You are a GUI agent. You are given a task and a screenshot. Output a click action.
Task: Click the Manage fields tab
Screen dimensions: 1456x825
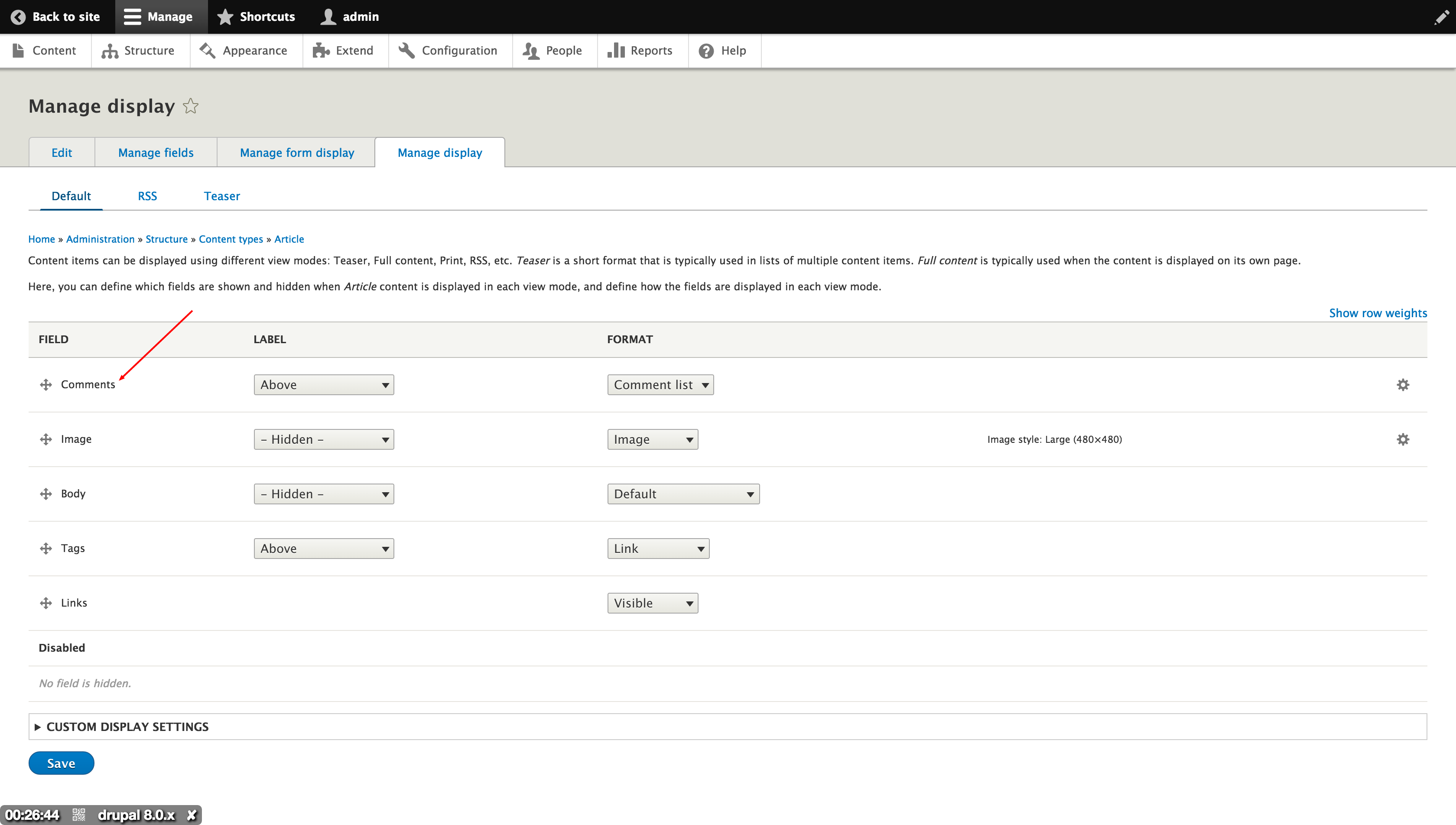[x=155, y=152]
